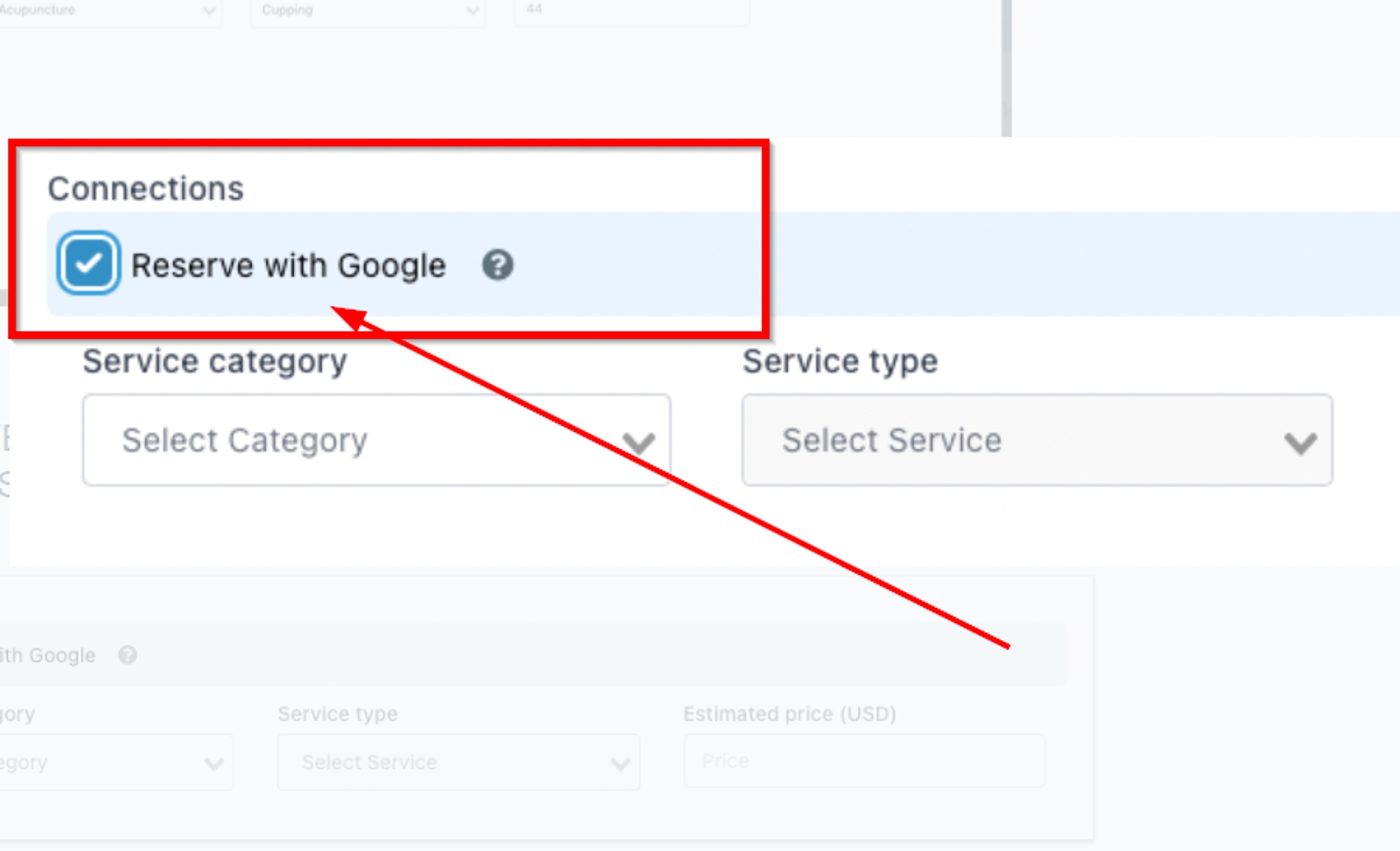Click the Connections heading
The image size is (1400, 851).
coord(146,189)
